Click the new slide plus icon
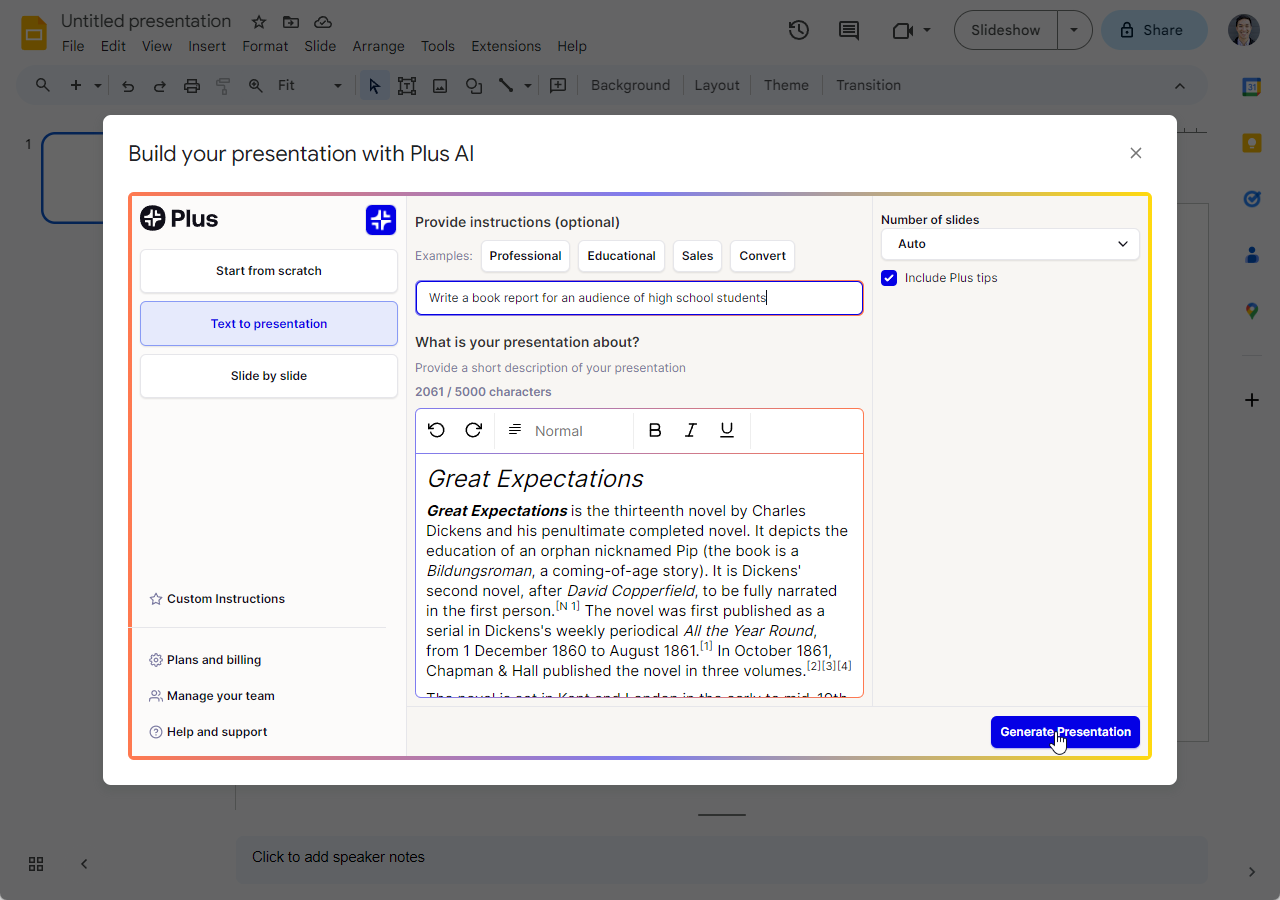1280x900 pixels. pyautogui.click(x=76, y=85)
